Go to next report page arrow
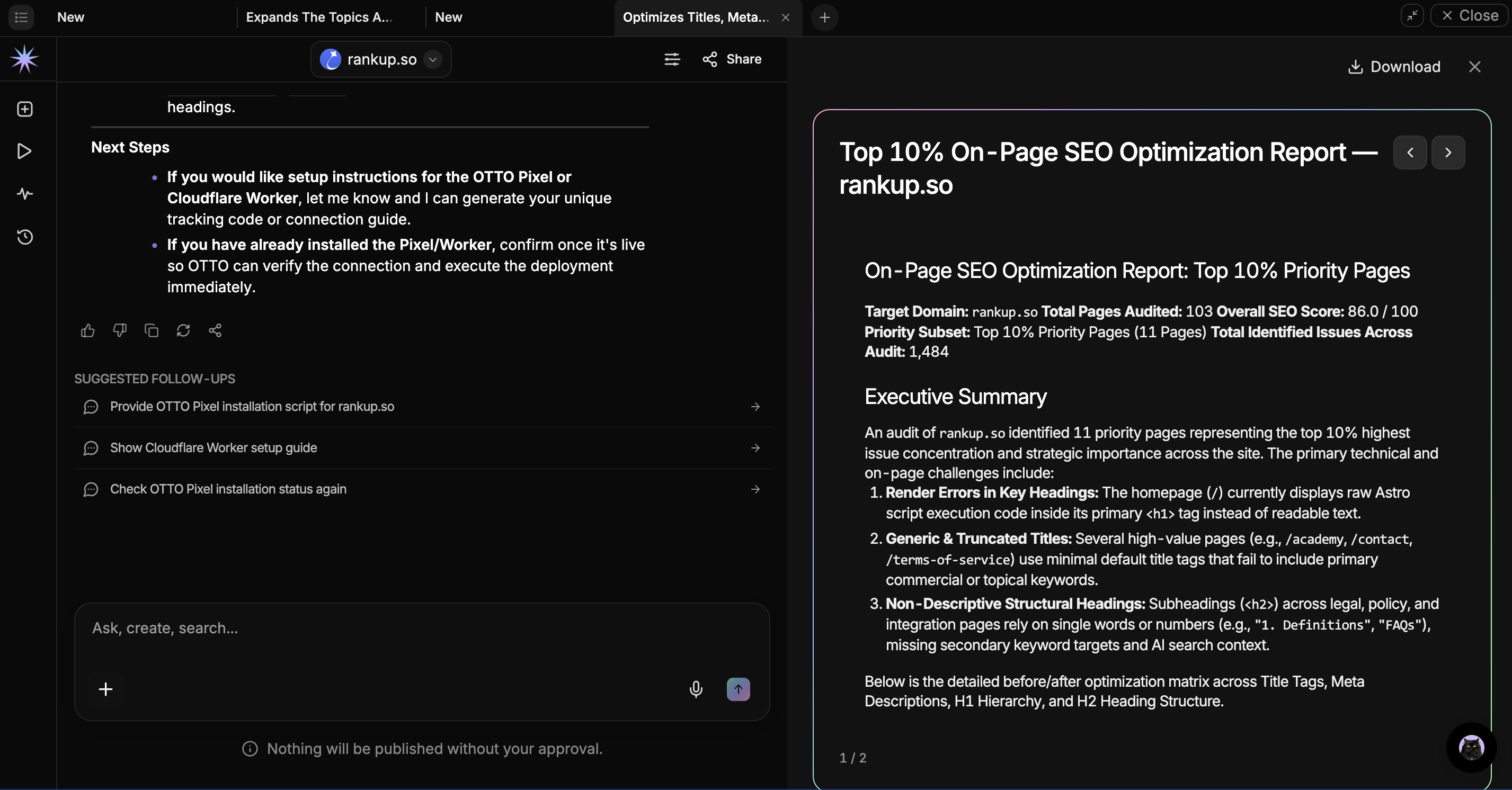The width and height of the screenshot is (1512, 790). 1448,152
